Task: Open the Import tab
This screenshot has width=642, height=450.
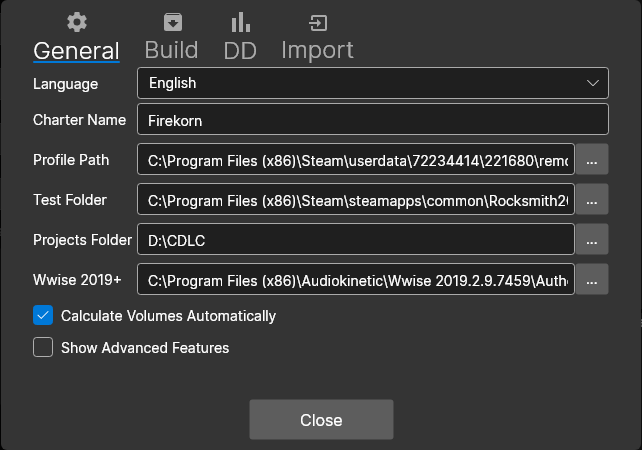Action: [x=317, y=49]
